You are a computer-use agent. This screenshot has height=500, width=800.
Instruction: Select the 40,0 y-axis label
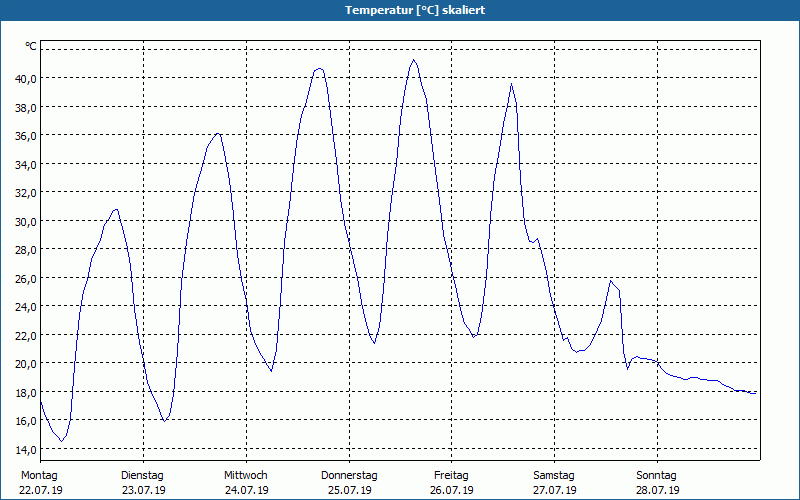pos(25,78)
